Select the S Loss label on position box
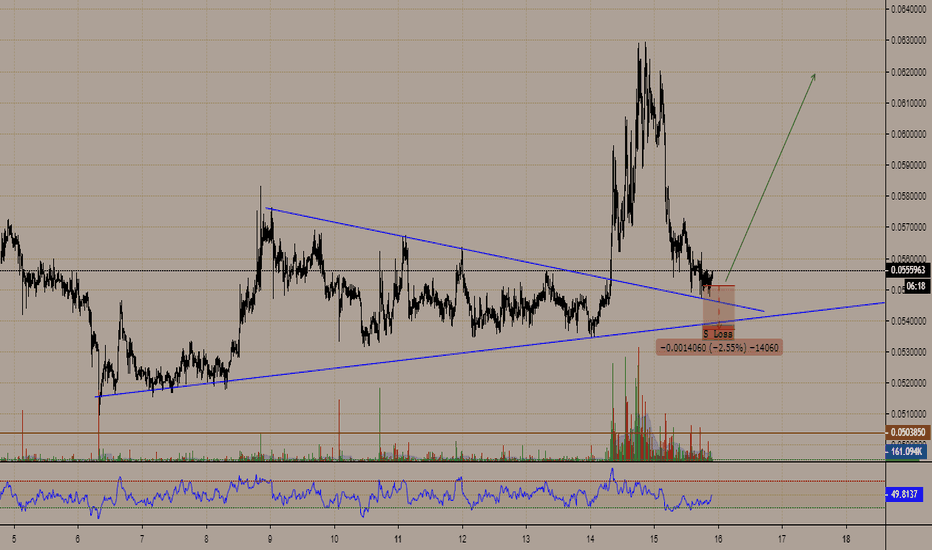 click(x=718, y=335)
